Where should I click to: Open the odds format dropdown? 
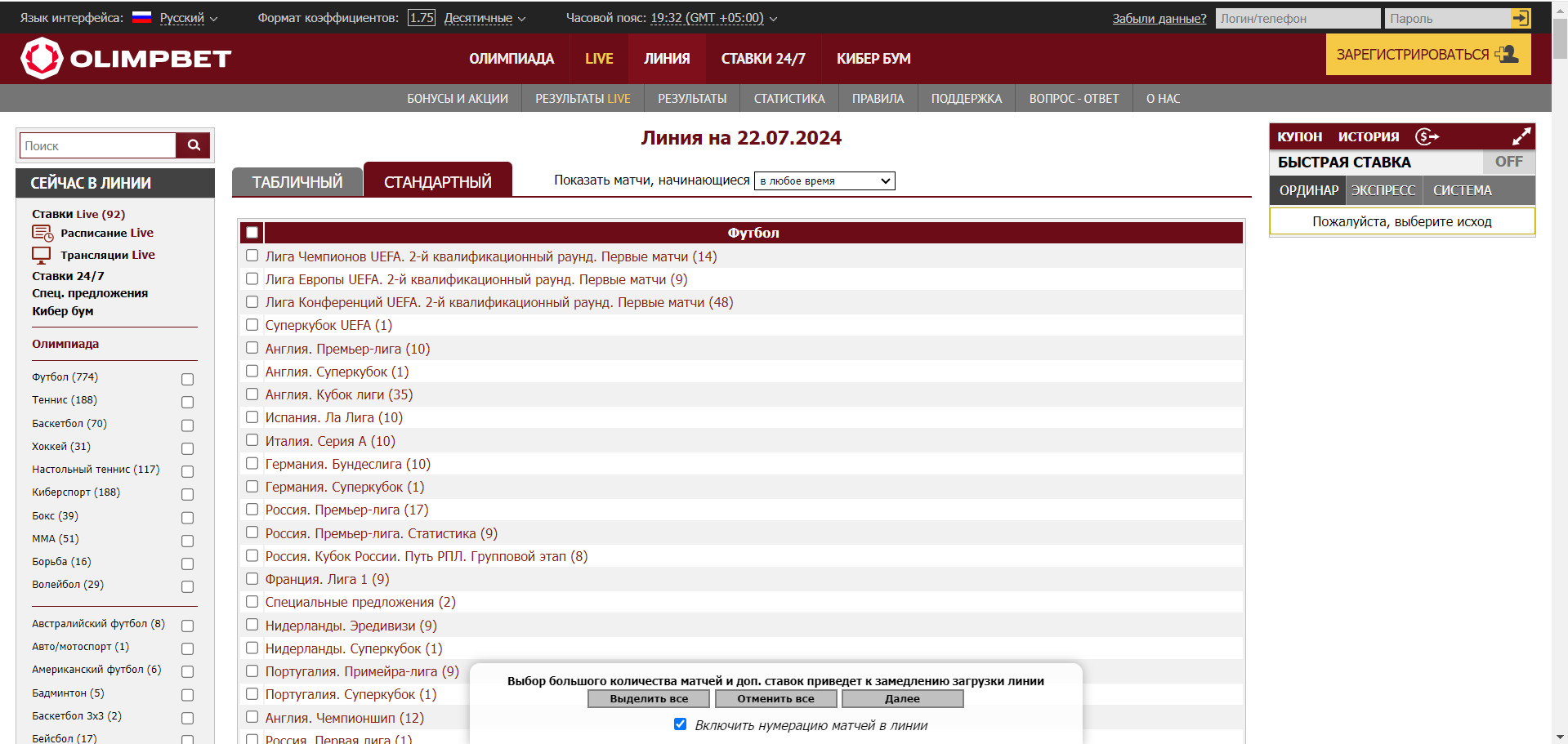pyautogui.click(x=485, y=18)
